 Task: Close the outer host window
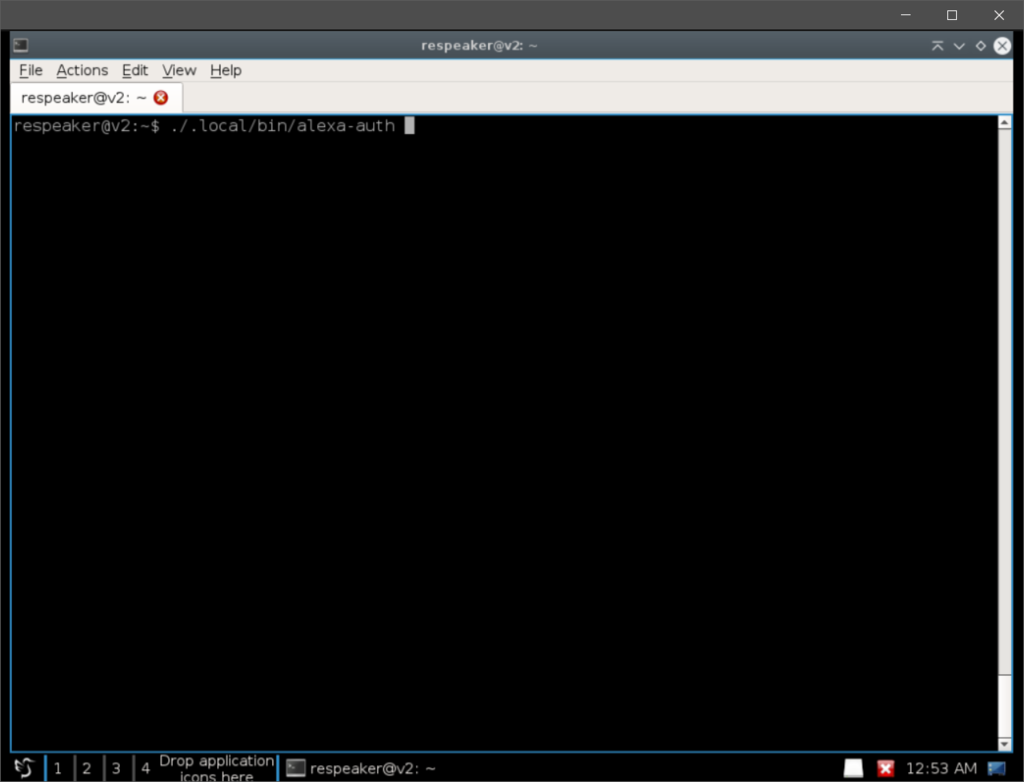click(x=999, y=14)
